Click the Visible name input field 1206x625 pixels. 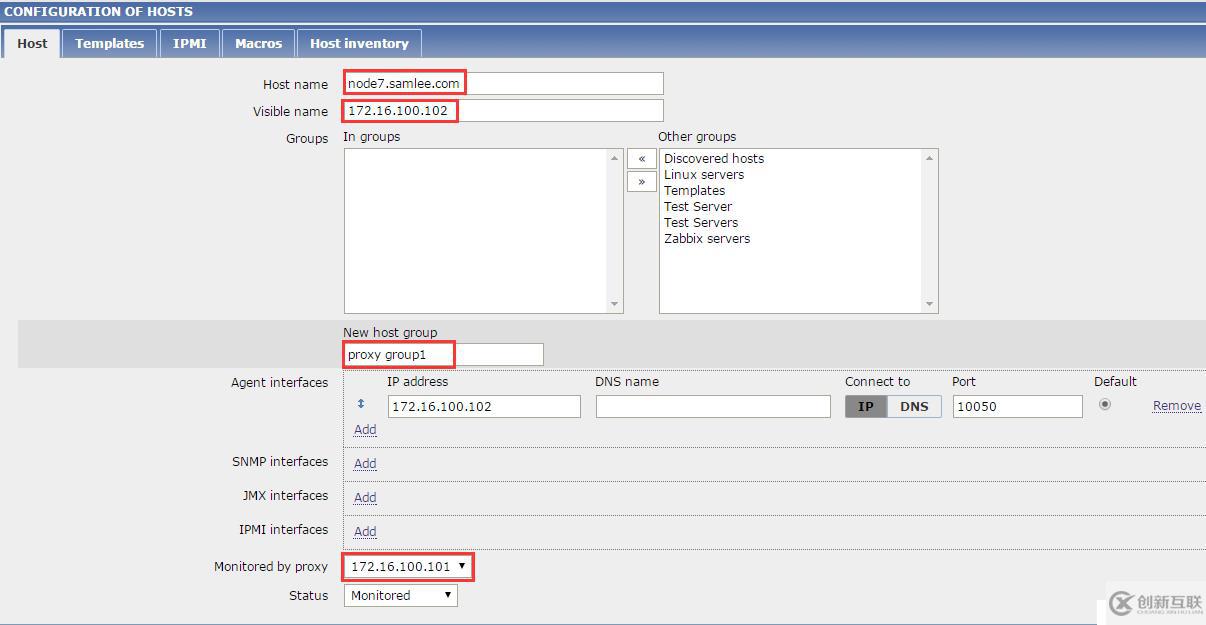(x=503, y=110)
